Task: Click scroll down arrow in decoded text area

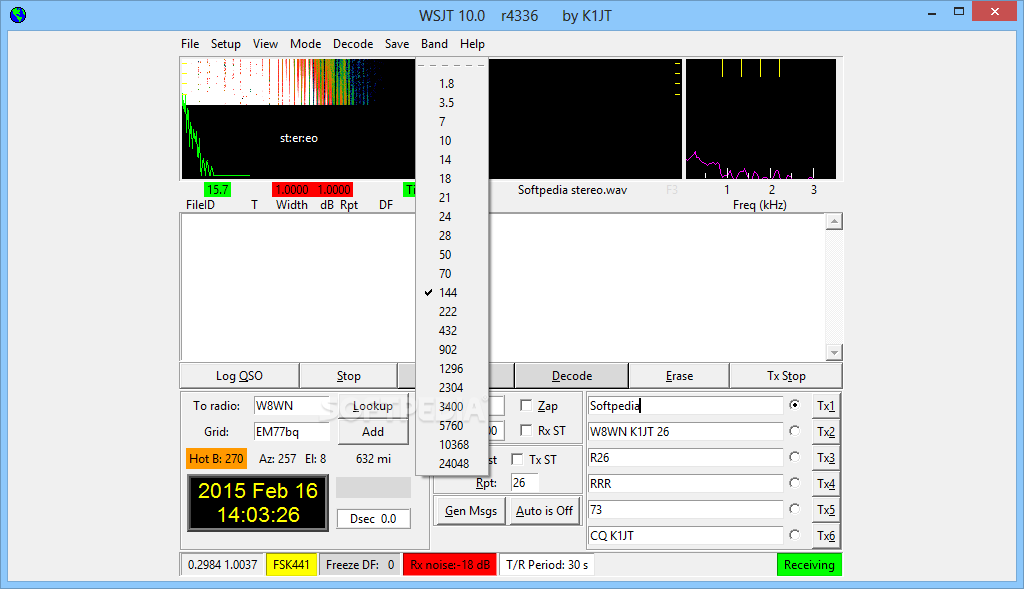Action: [834, 352]
